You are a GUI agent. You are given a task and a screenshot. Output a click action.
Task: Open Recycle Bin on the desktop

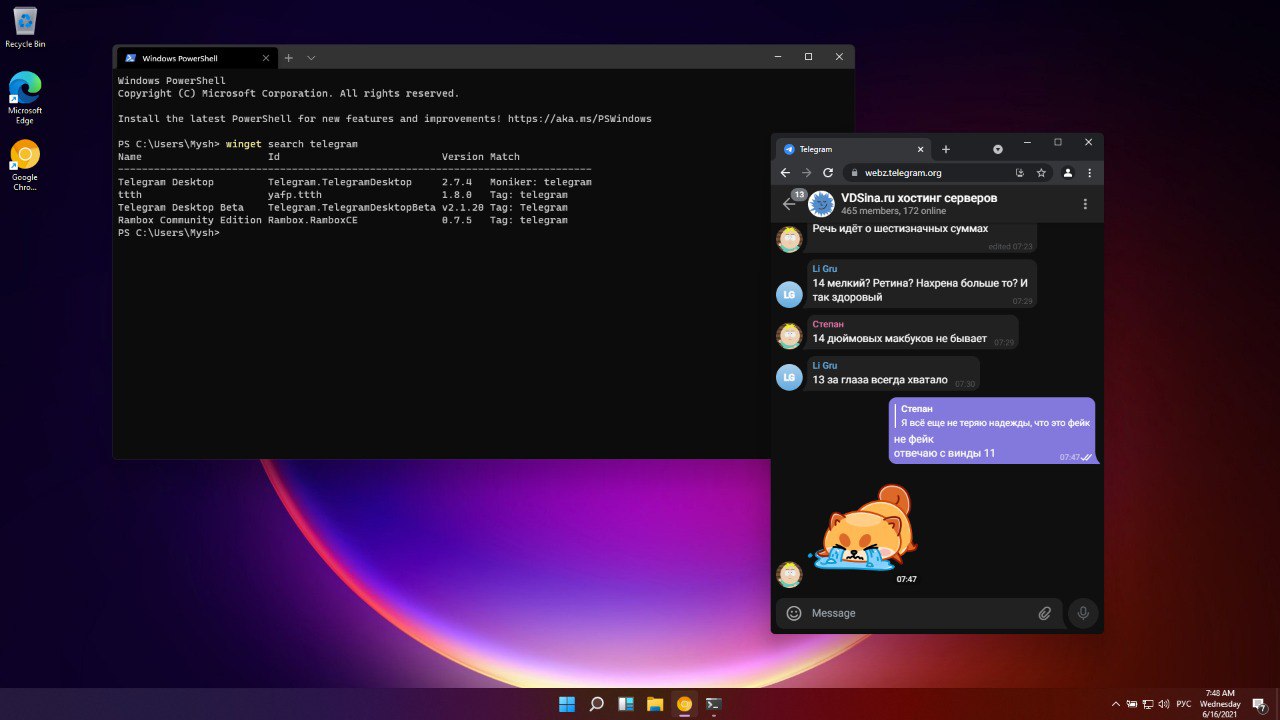25,27
